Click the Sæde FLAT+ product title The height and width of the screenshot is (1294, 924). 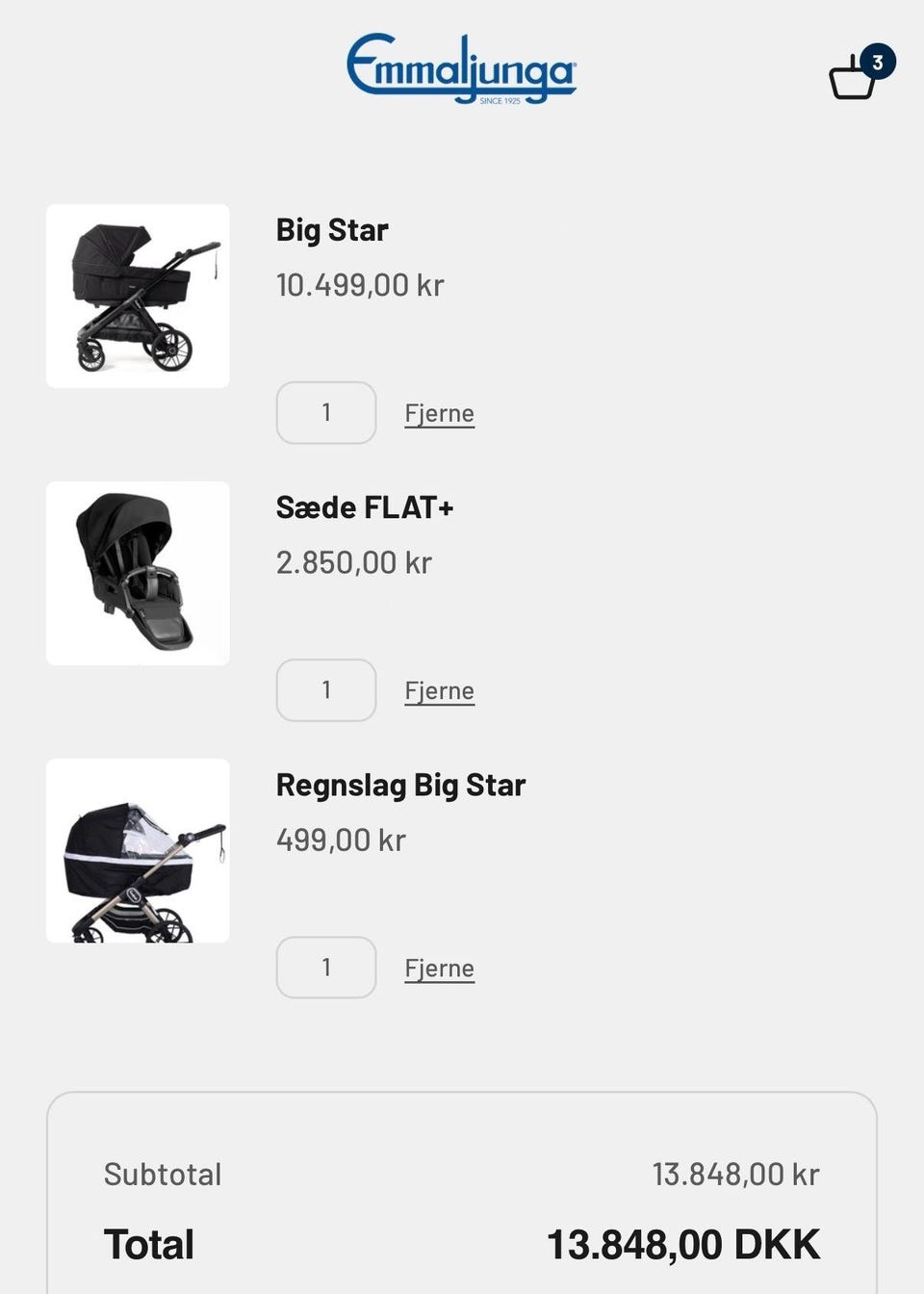365,507
